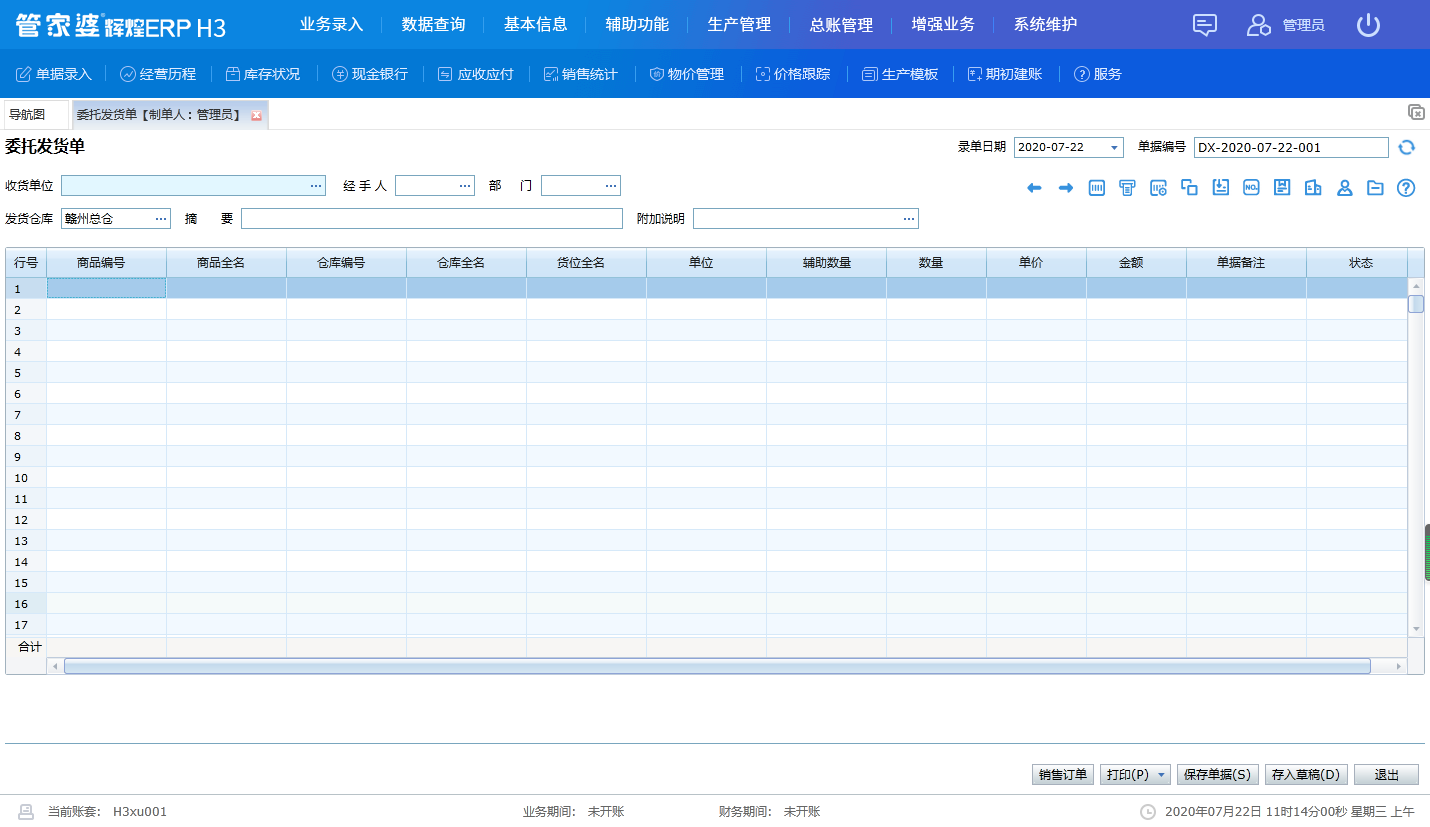This screenshot has width=1430, height=827.
Task: Open 单据录入 toolbar shortcut
Action: click(54, 74)
